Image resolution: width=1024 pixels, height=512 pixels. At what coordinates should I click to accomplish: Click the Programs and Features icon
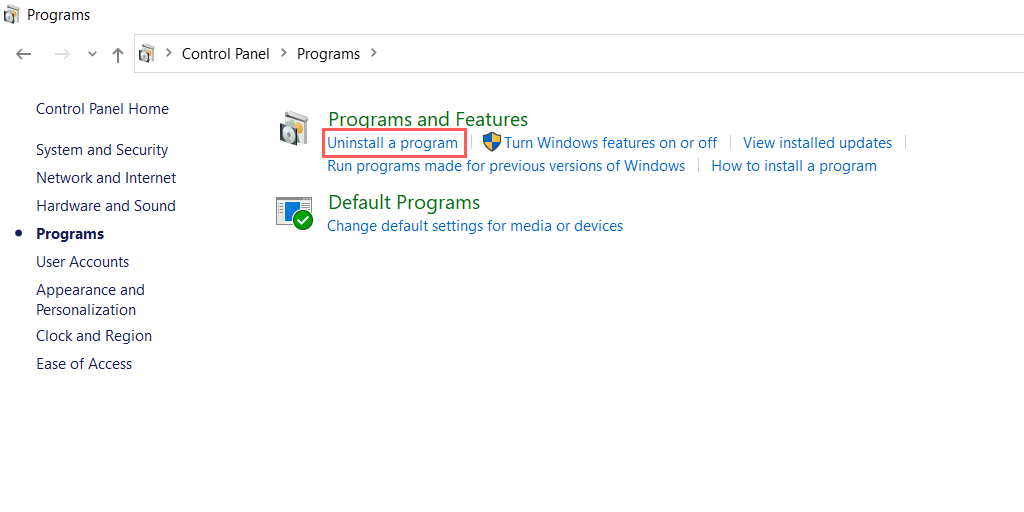[x=293, y=129]
